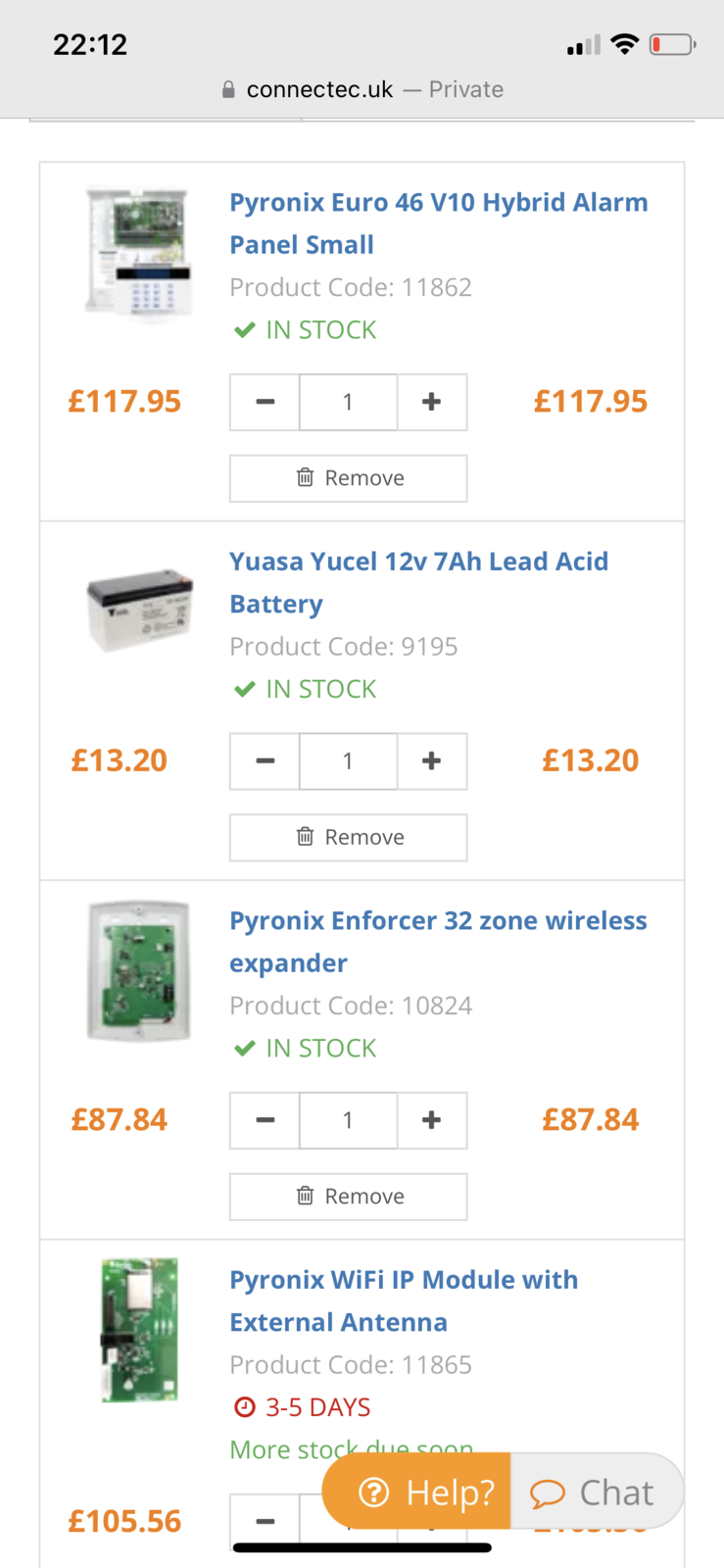The height and width of the screenshot is (1568, 724).
Task: Open Yuasa Yucel 12v 7Ah battery link
Action: (x=418, y=582)
